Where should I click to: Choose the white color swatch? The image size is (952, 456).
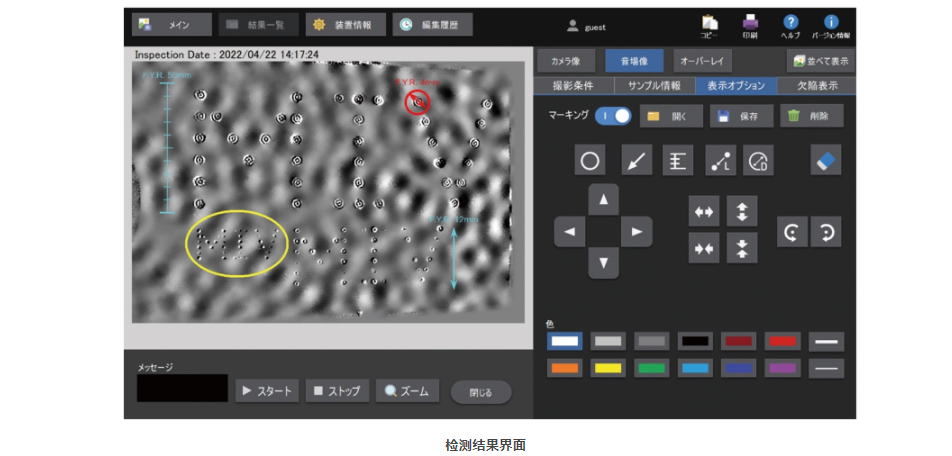pyautogui.click(x=565, y=341)
